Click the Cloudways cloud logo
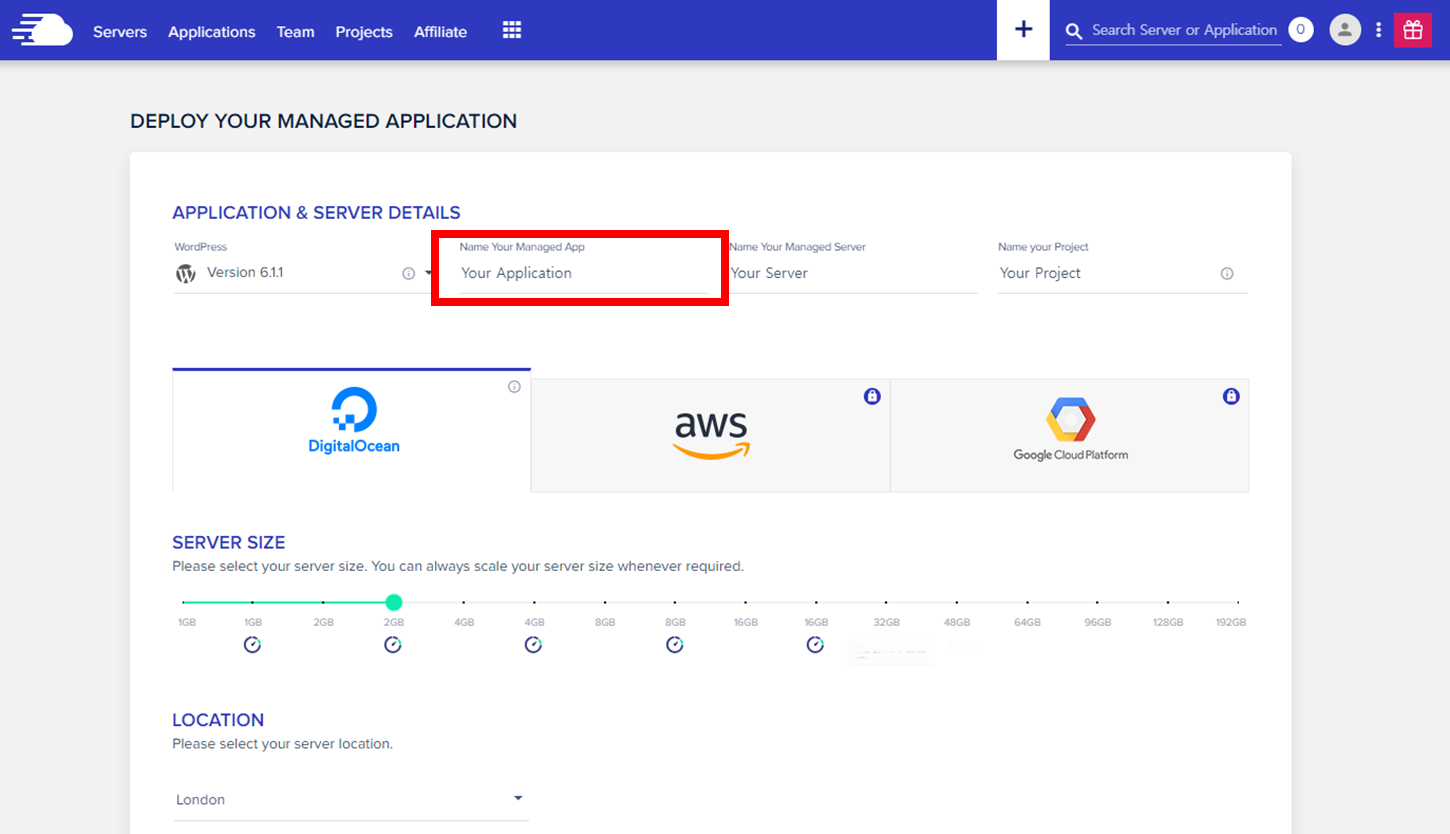 point(42,30)
